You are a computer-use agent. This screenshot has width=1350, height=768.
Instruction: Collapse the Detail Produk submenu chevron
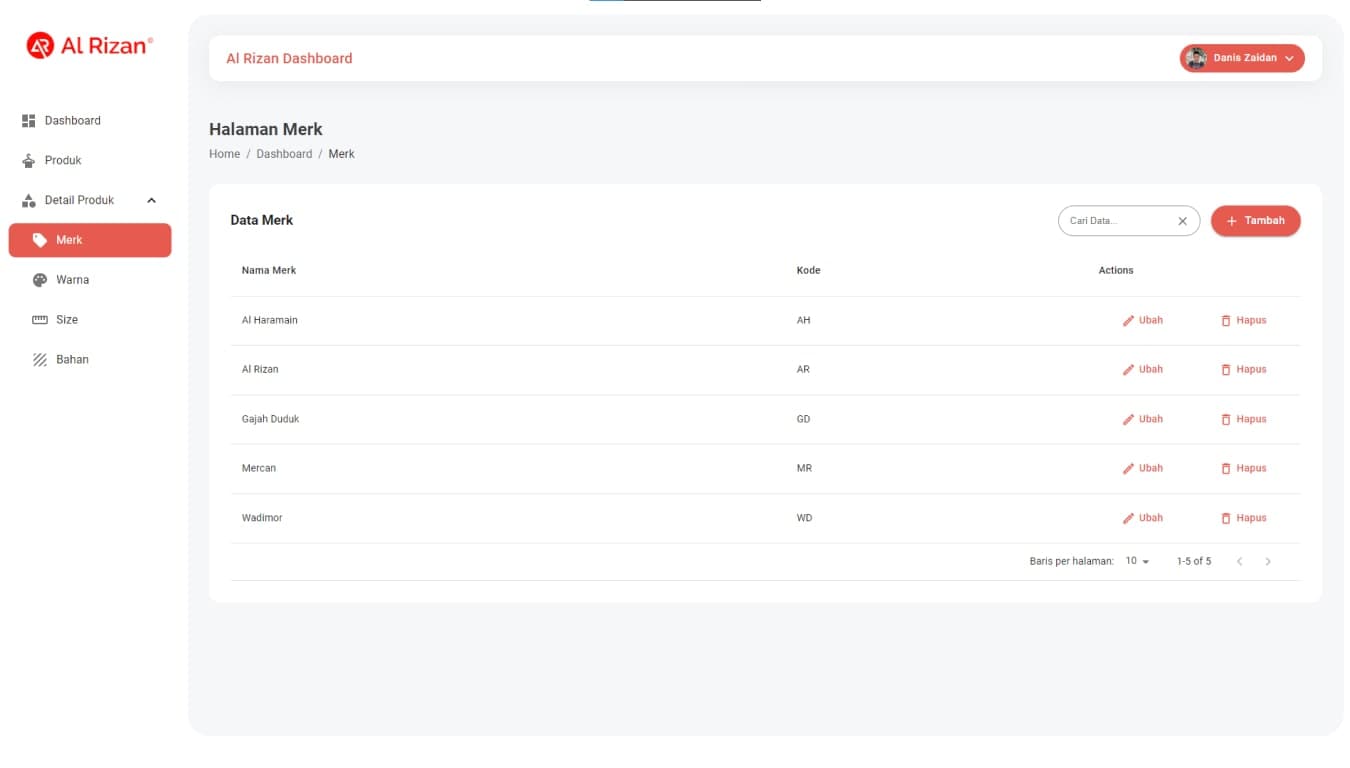pos(151,200)
